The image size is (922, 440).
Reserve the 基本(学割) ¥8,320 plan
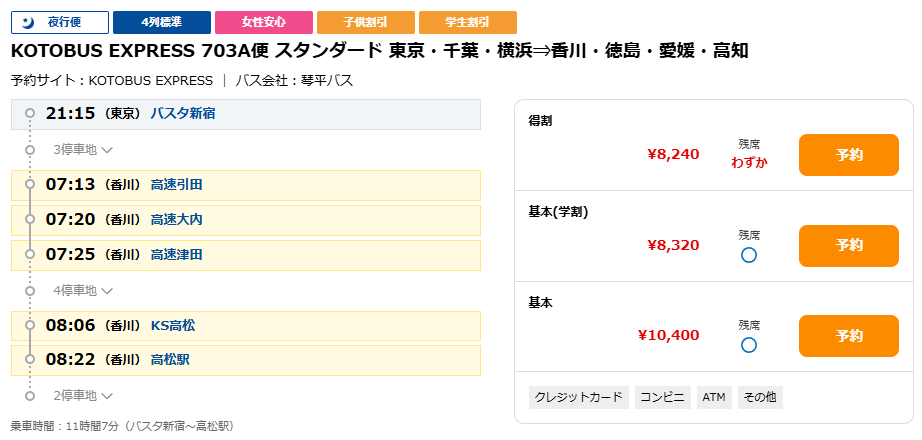[848, 245]
